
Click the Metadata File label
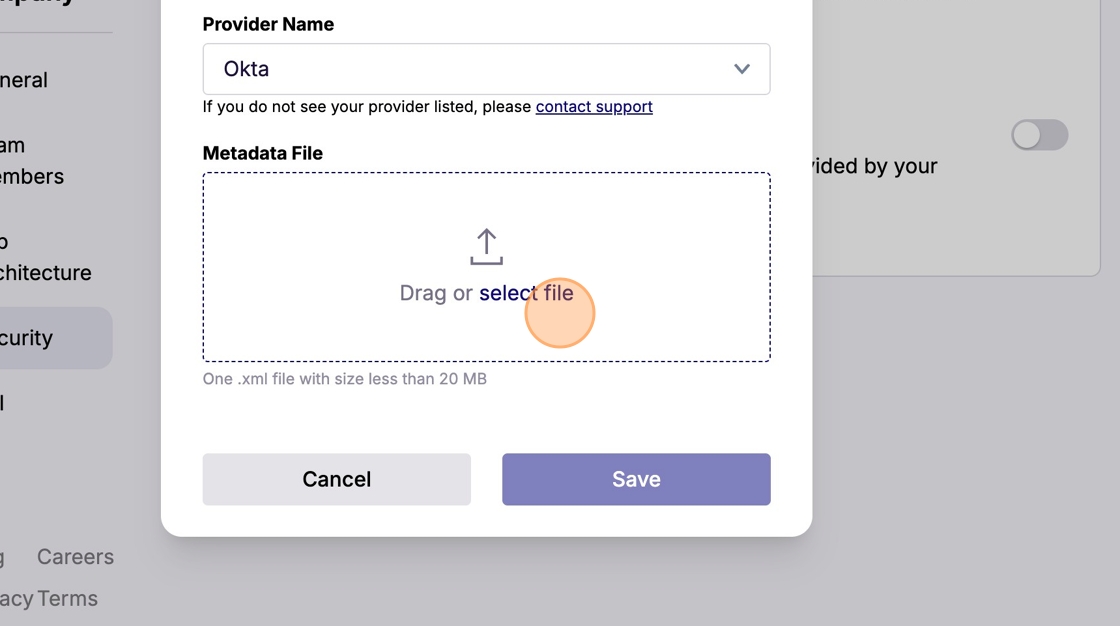click(262, 153)
